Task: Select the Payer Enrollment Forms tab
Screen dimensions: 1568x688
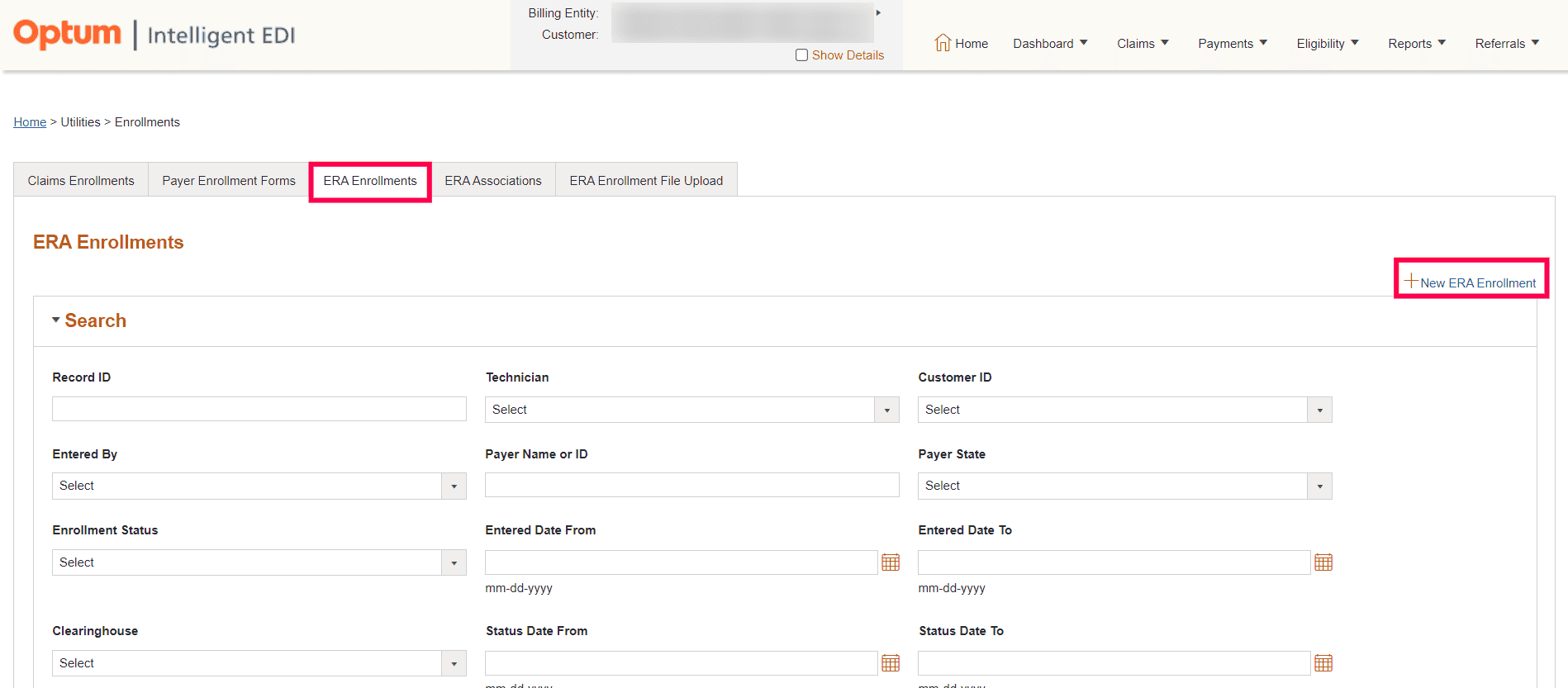Action: point(229,181)
